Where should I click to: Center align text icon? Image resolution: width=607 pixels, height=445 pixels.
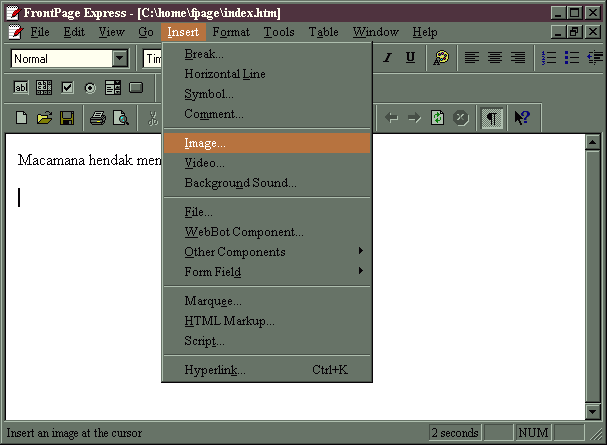[x=495, y=58]
